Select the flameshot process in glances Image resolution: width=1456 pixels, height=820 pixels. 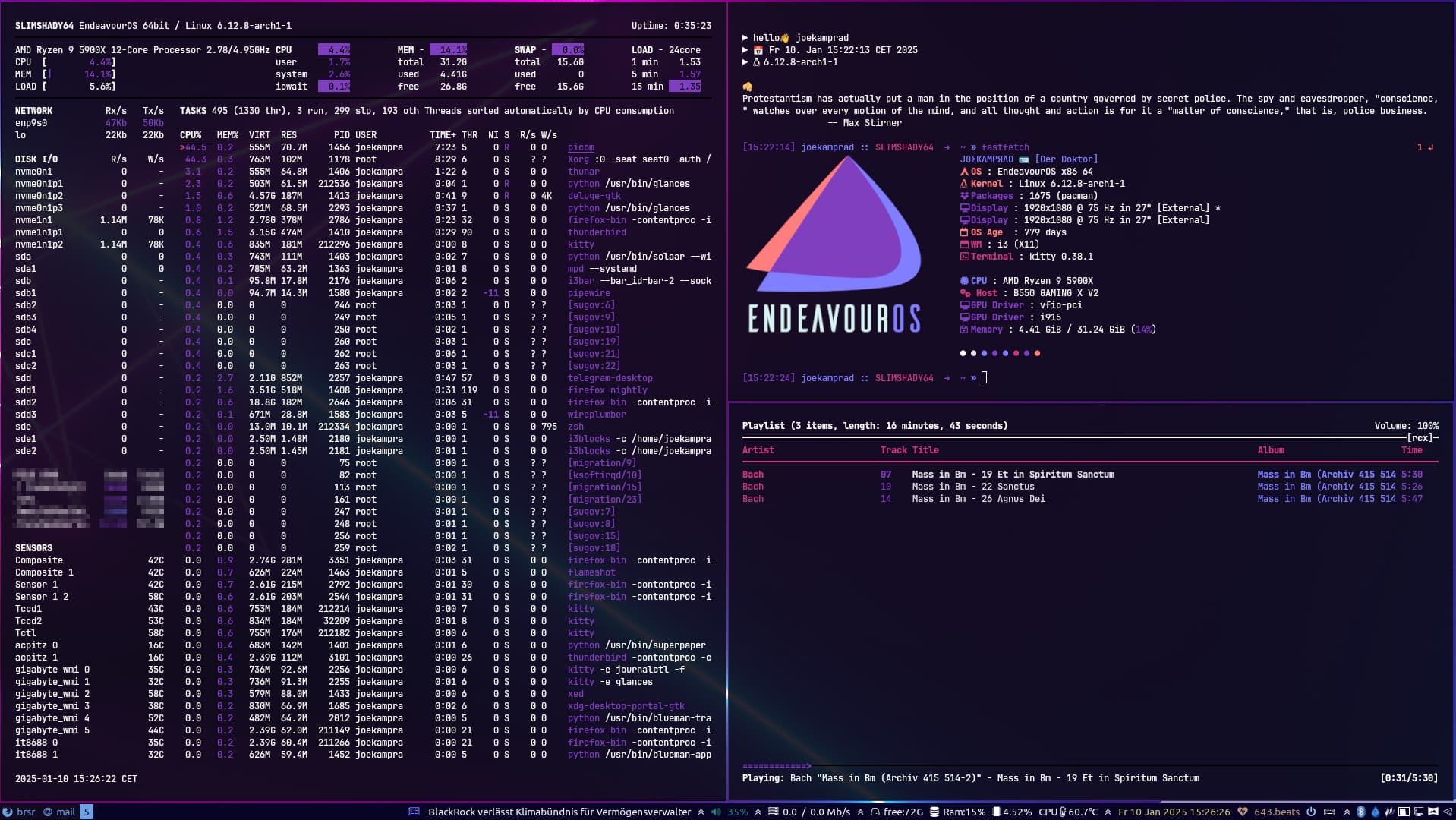click(446, 572)
